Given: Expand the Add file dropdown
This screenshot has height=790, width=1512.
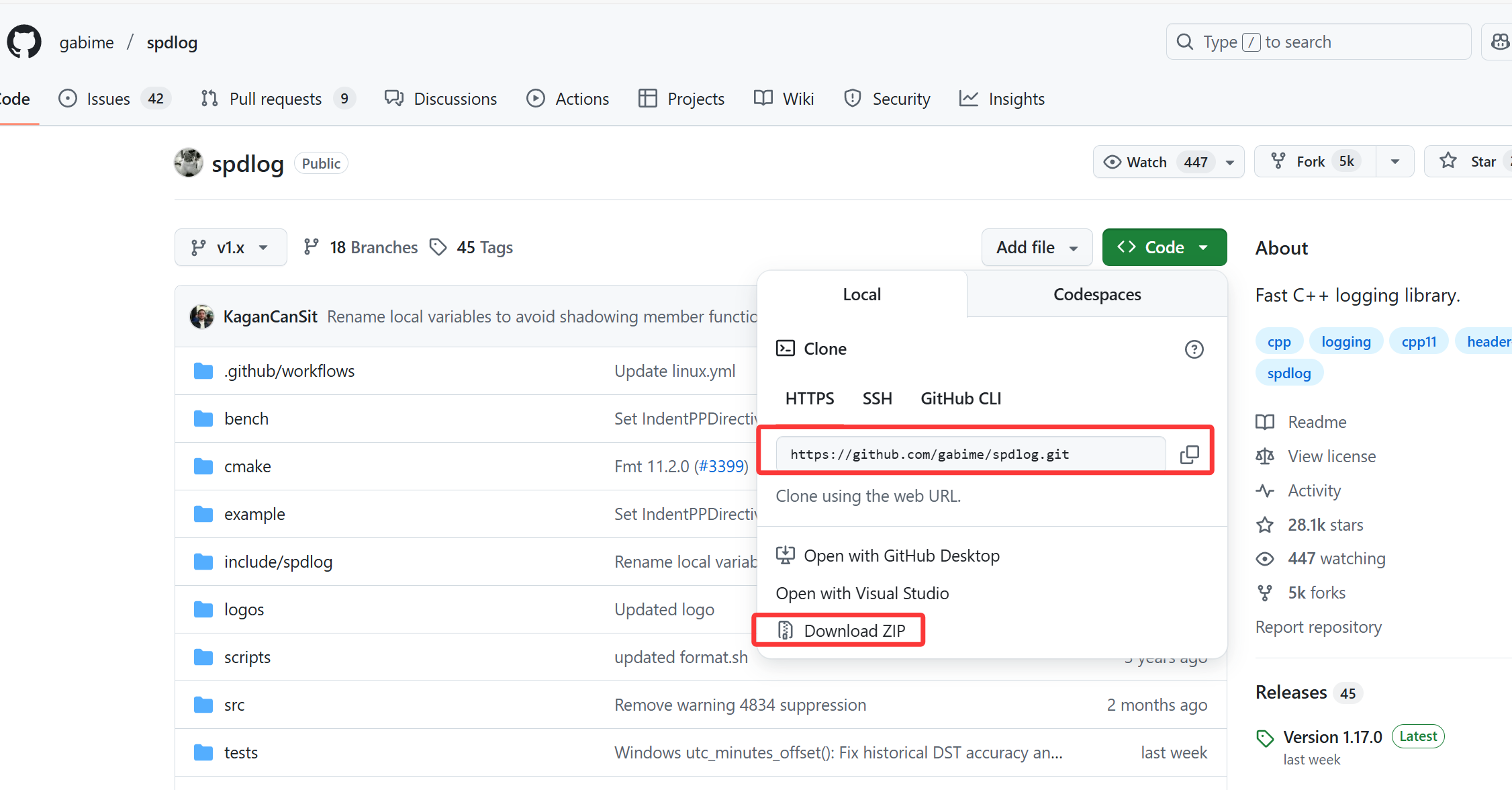Looking at the screenshot, I should coord(1036,248).
